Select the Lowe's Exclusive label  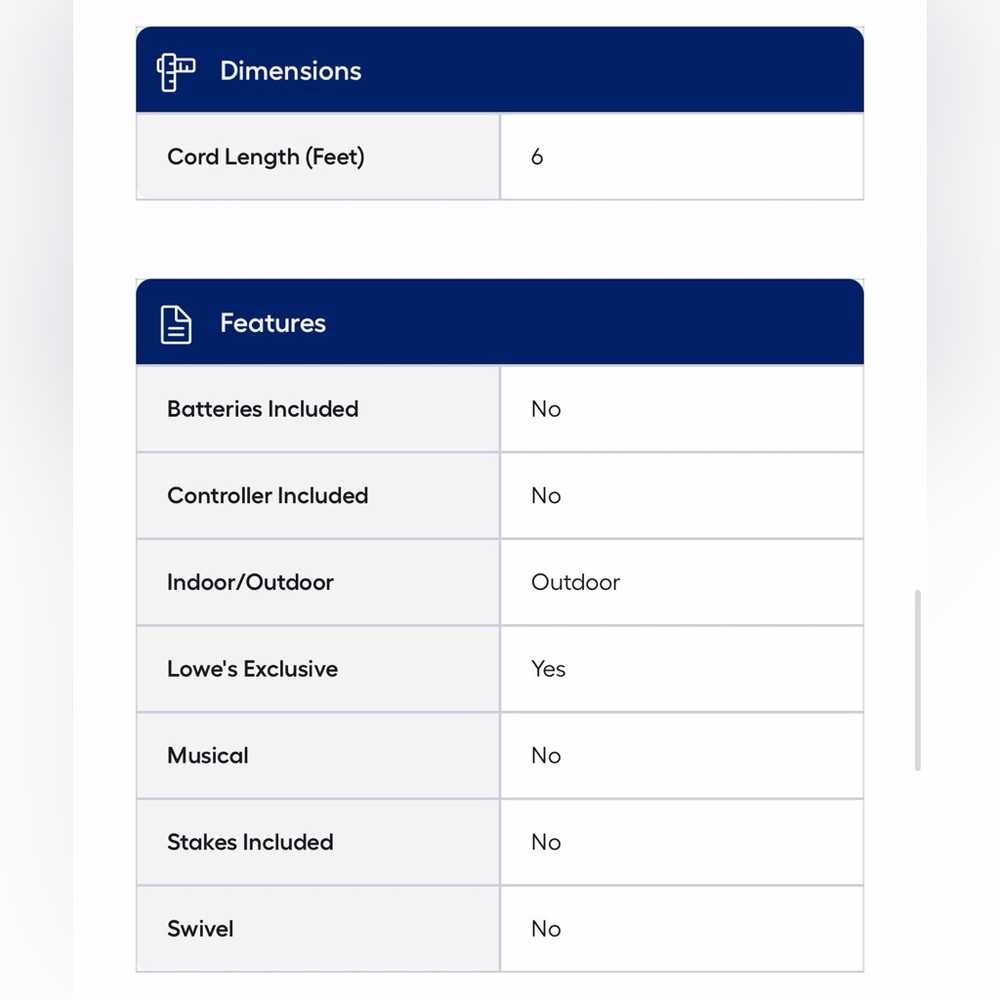tap(253, 669)
